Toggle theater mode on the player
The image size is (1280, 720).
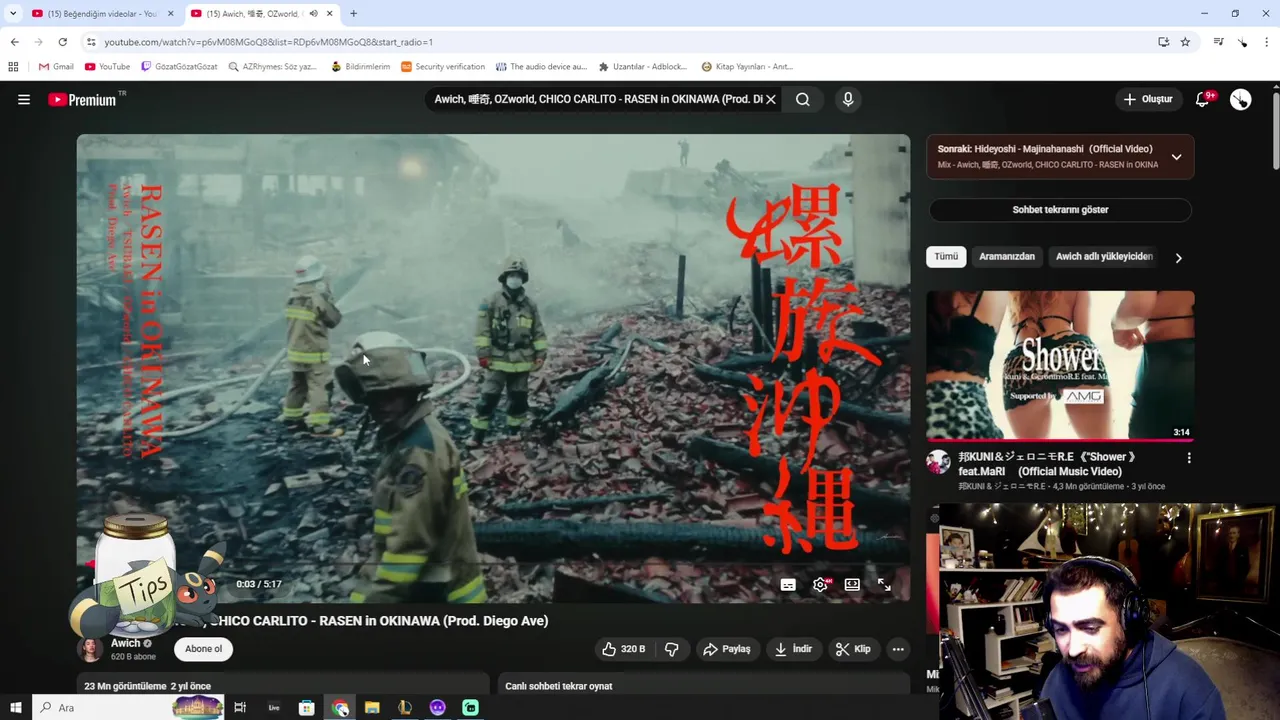click(852, 584)
